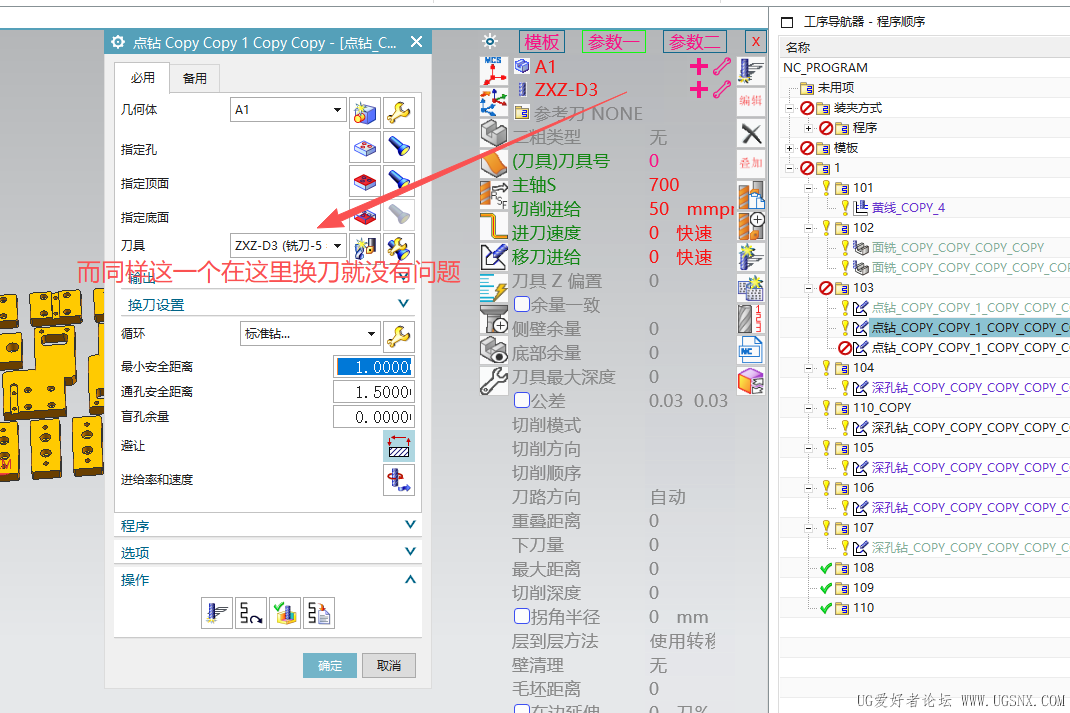Click the MCS coordinate icon in parameter panel

pyautogui.click(x=493, y=71)
